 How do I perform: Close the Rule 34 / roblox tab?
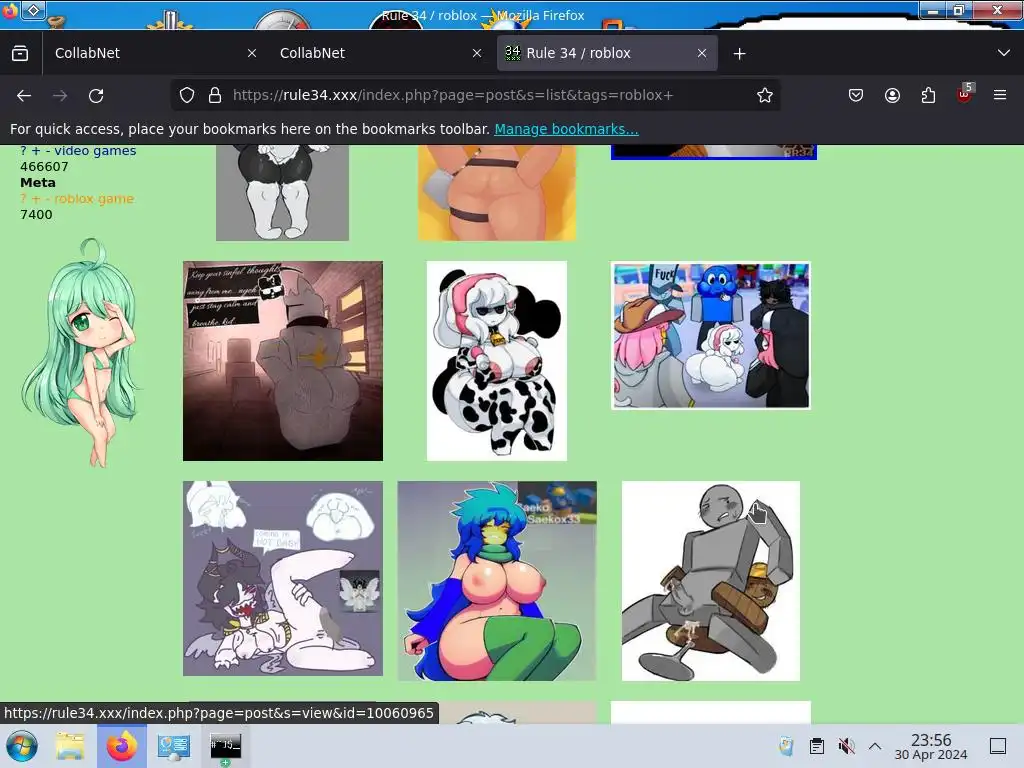(702, 53)
